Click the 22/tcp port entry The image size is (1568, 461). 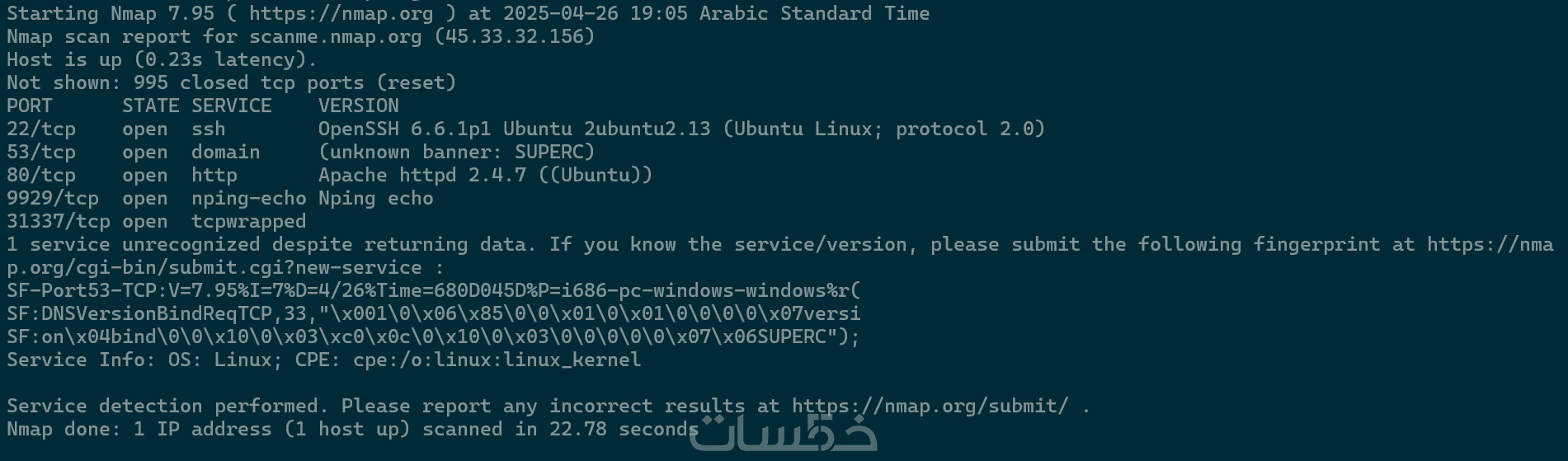click(41, 129)
